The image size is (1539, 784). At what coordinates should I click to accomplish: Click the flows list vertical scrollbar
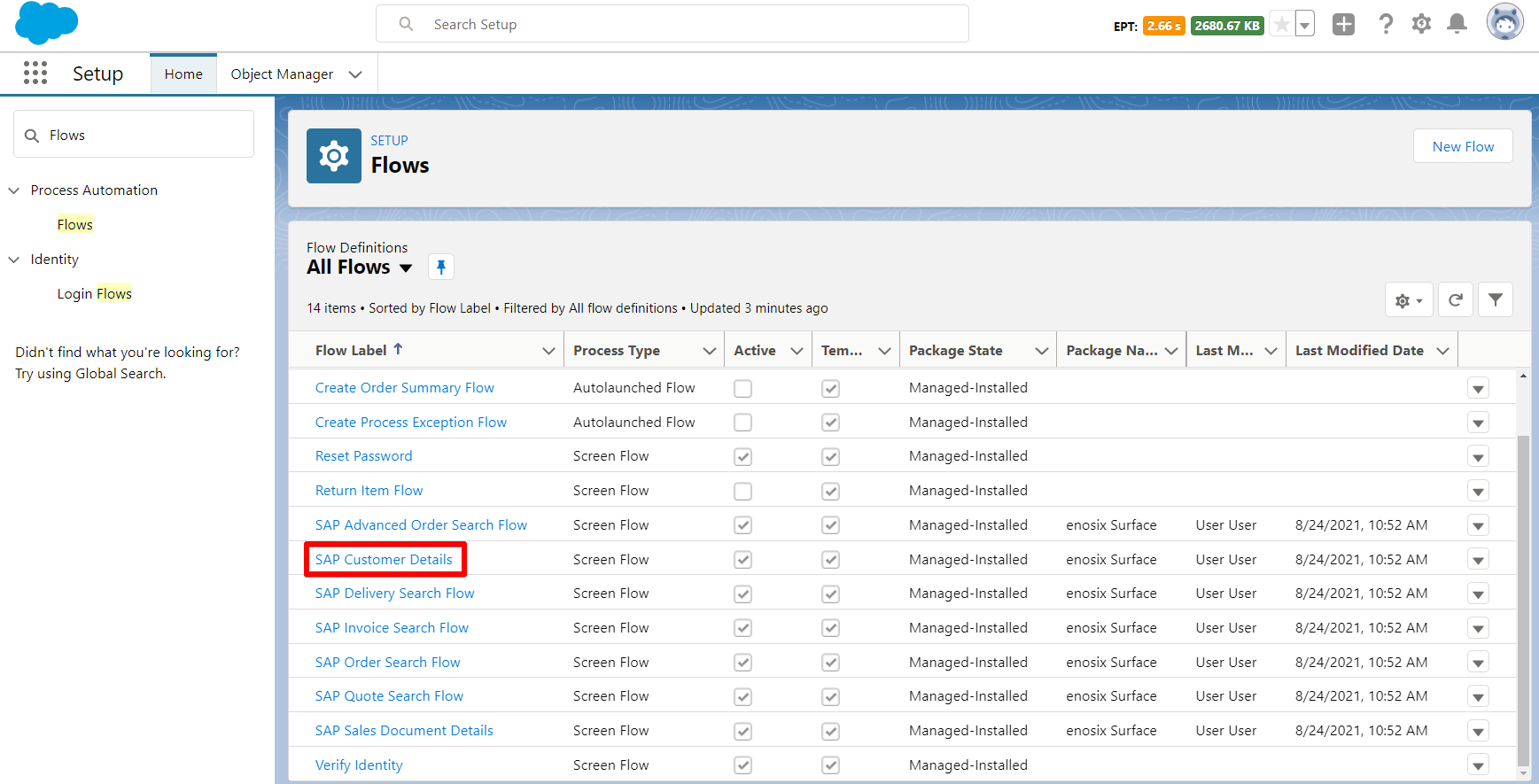coord(1523,601)
